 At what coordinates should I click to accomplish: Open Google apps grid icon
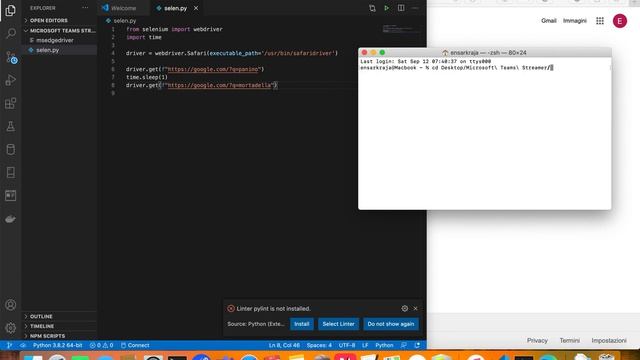pyautogui.click(x=600, y=21)
